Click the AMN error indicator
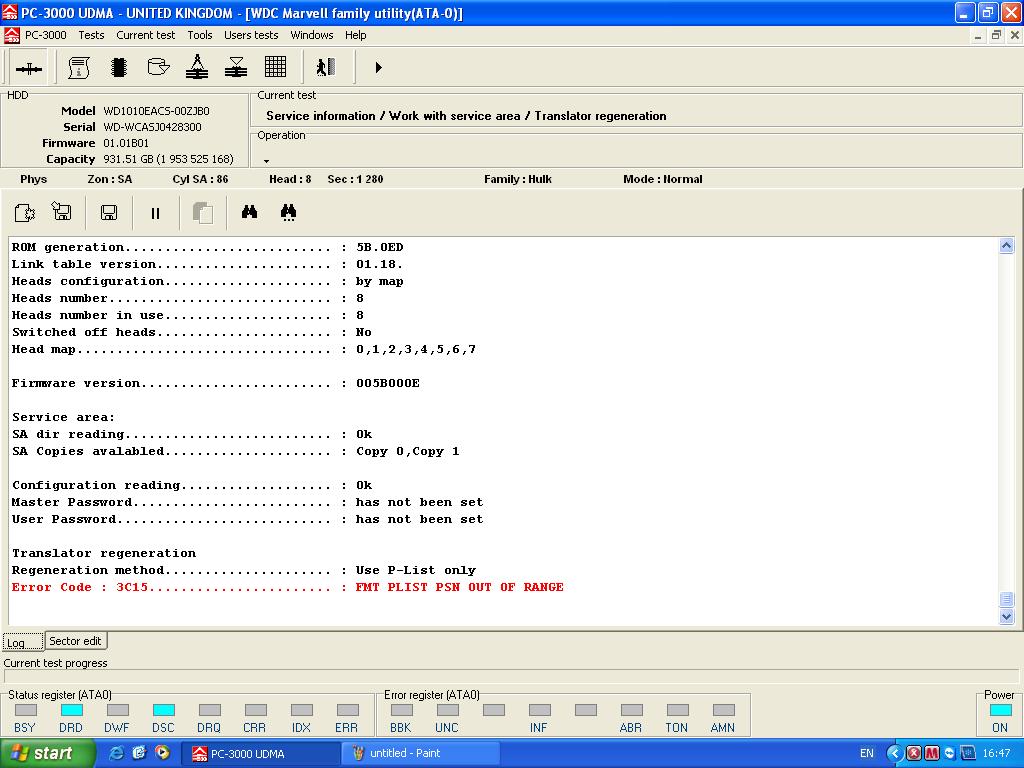The image size is (1024, 768). click(724, 710)
